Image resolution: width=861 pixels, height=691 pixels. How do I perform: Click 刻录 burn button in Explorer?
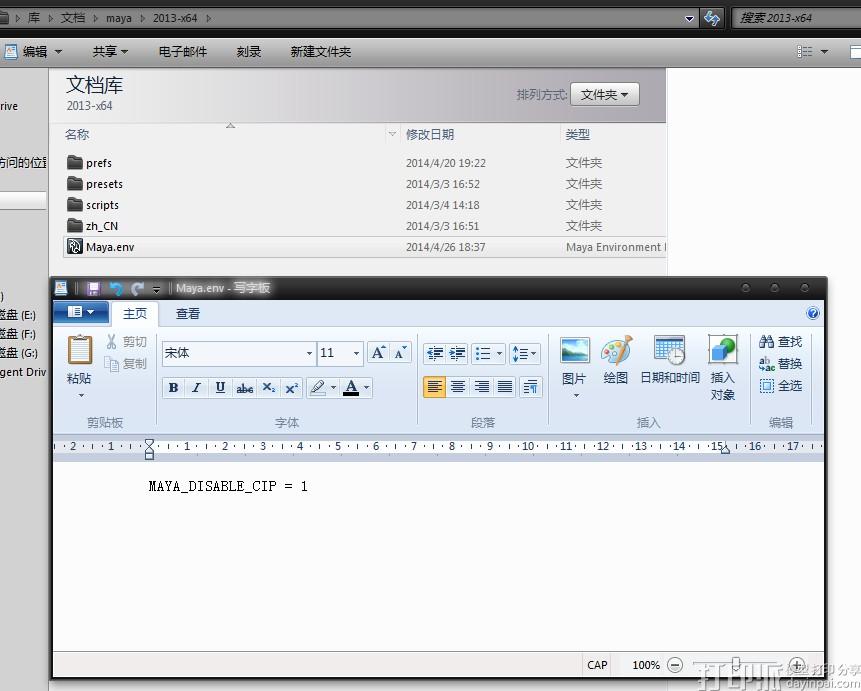click(x=249, y=52)
